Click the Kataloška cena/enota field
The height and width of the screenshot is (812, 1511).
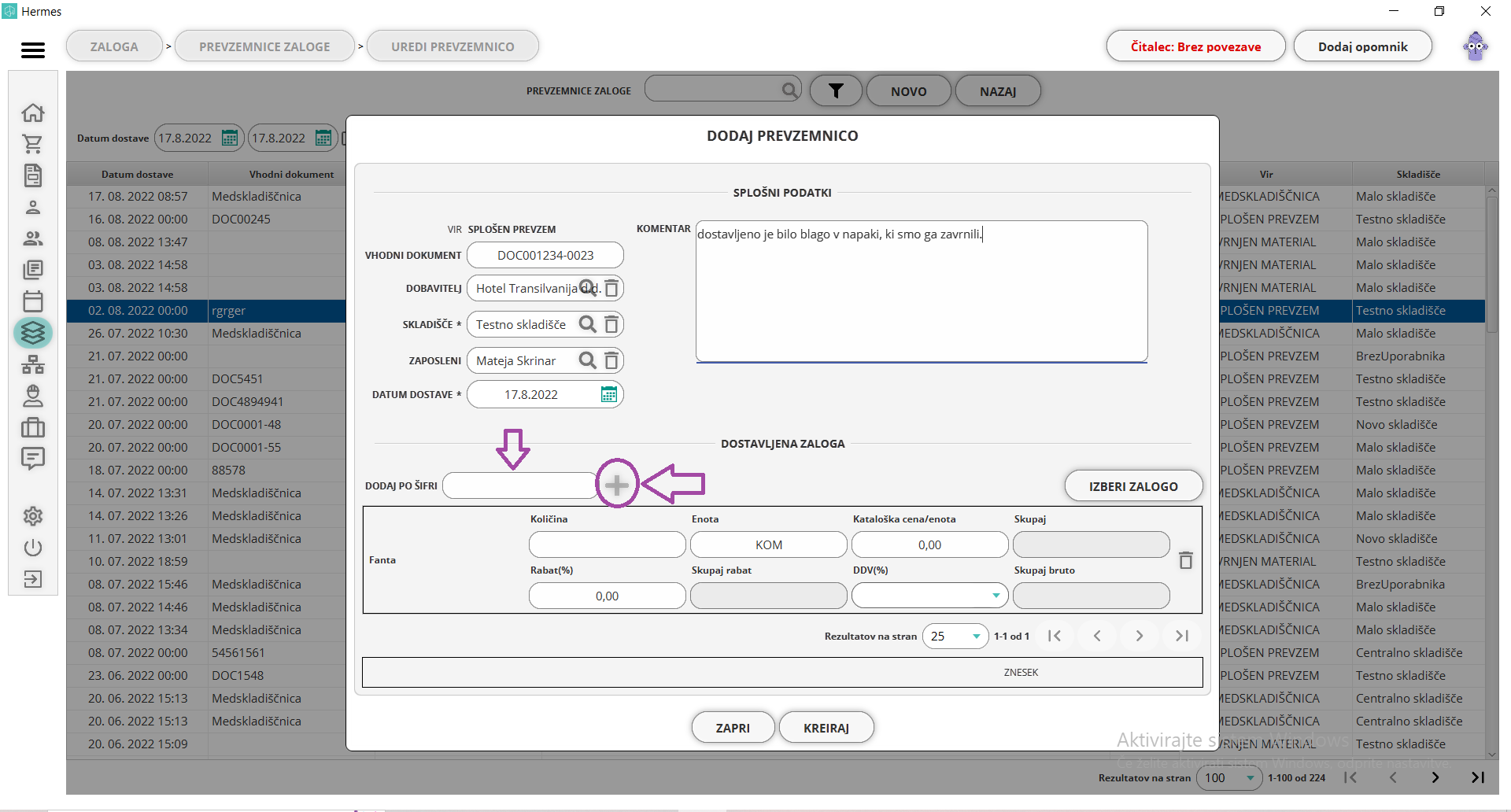929,544
